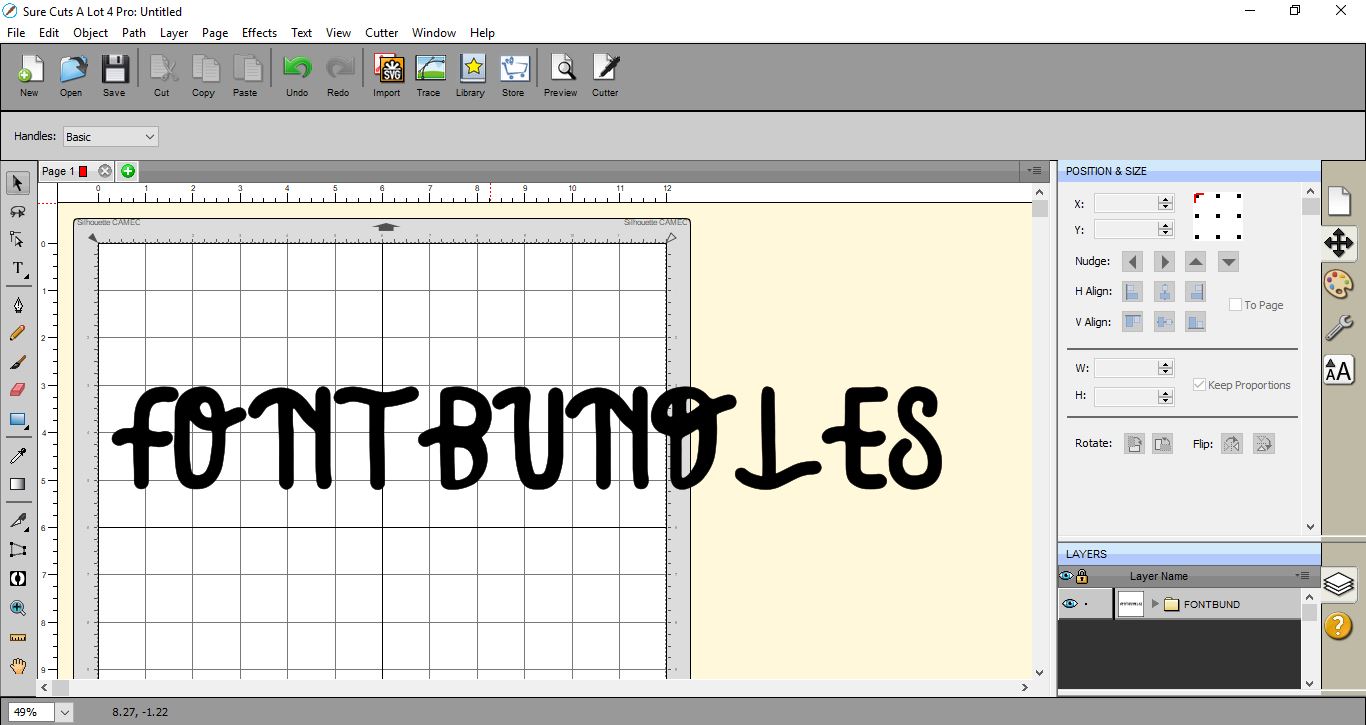Launch the Cutter toolbar icon
Viewport: 1366px width, 725px height.
[605, 76]
